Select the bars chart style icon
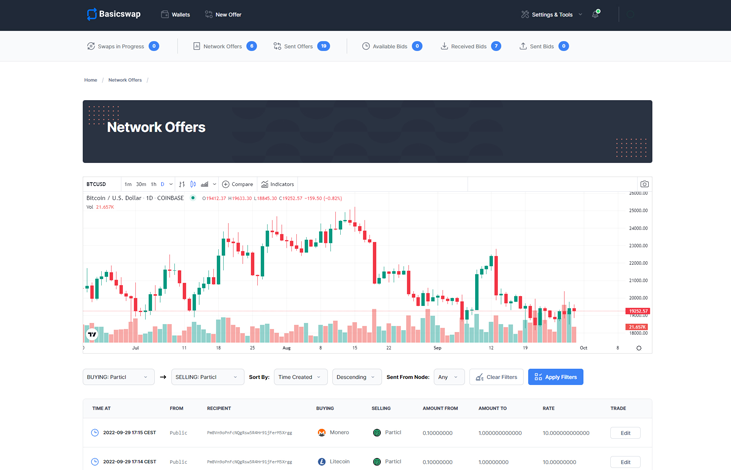731x470 pixels. point(182,184)
